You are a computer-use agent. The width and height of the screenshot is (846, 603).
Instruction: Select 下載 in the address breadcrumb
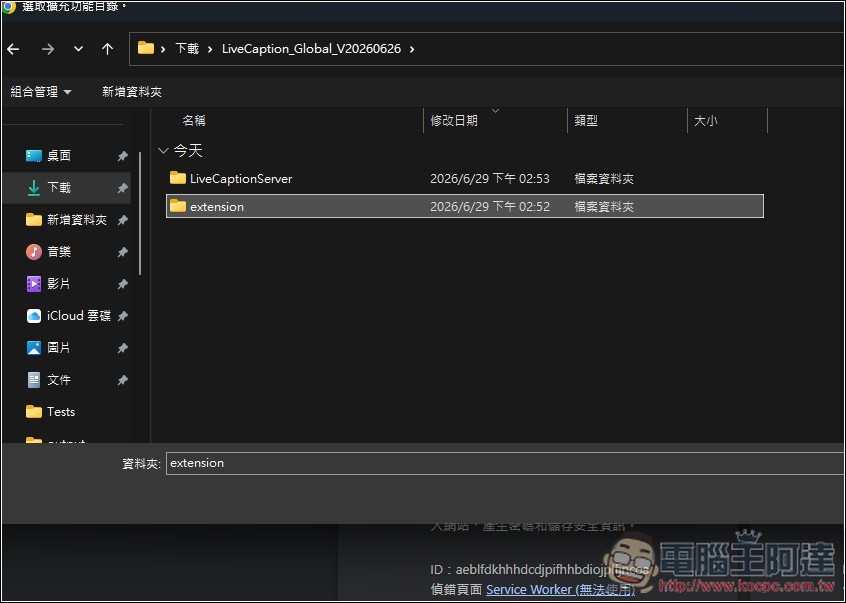[187, 49]
